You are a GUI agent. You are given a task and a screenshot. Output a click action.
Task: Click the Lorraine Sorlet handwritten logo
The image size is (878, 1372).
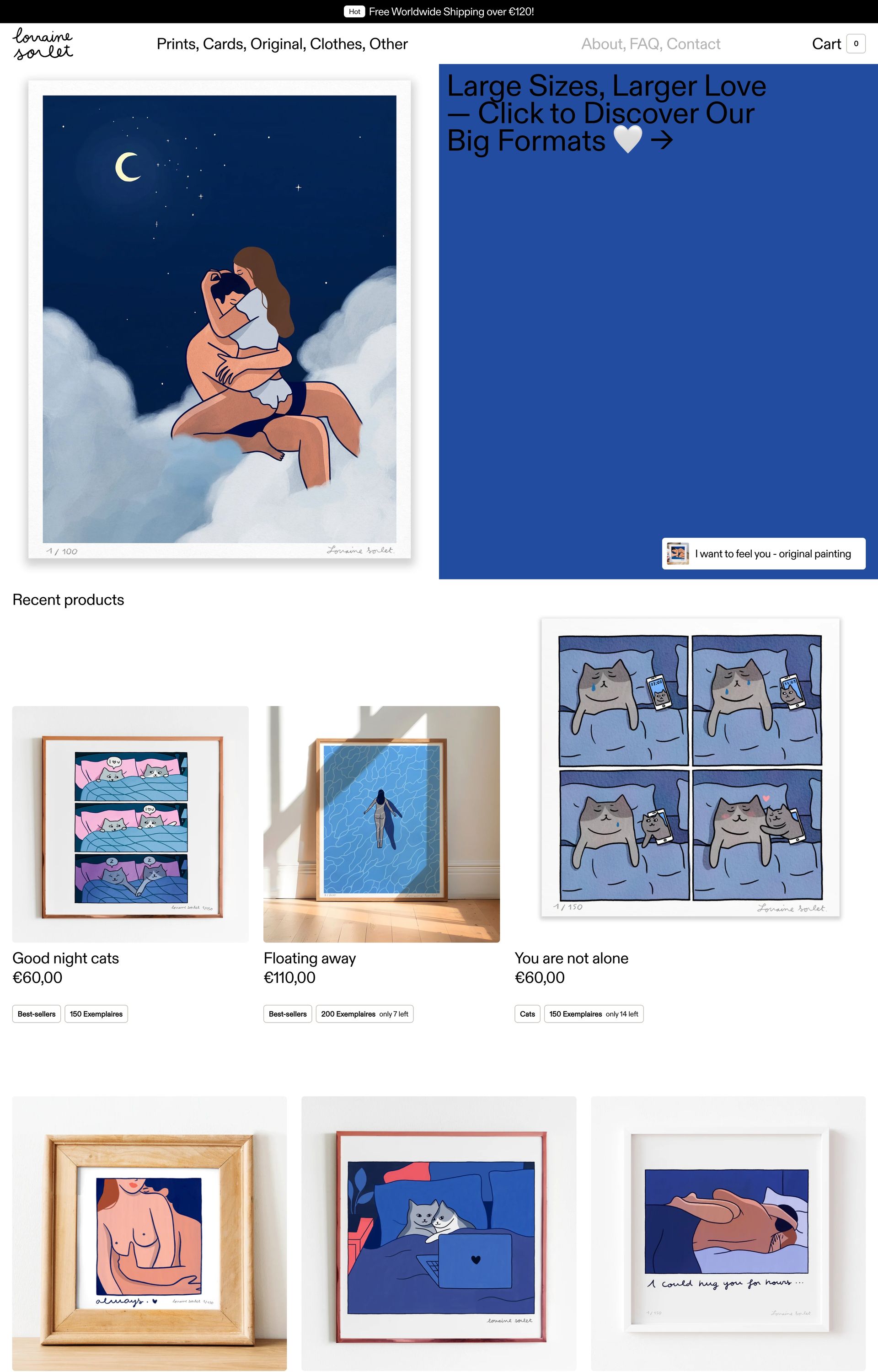tap(43, 43)
